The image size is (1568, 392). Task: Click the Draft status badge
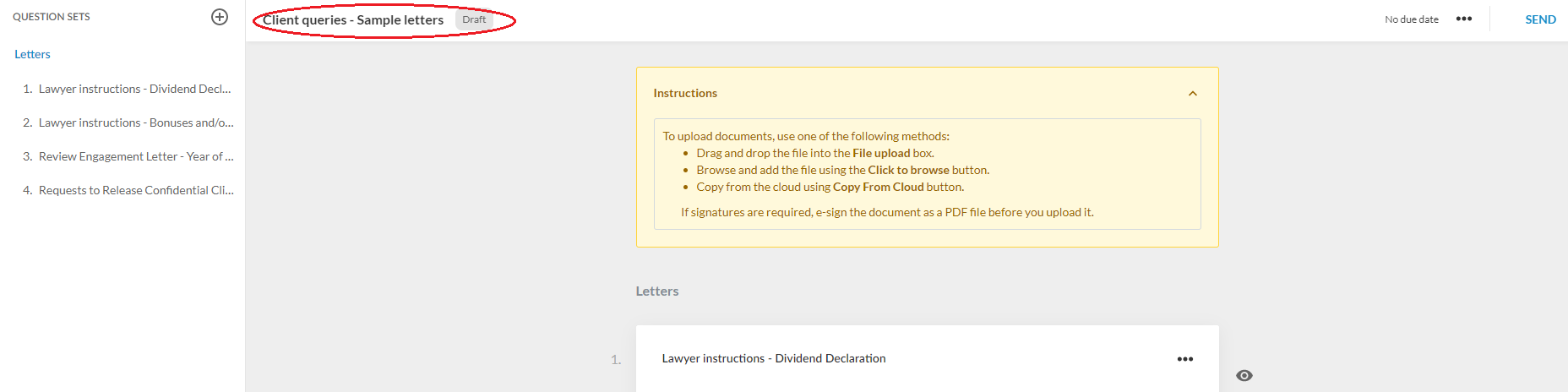(x=474, y=19)
